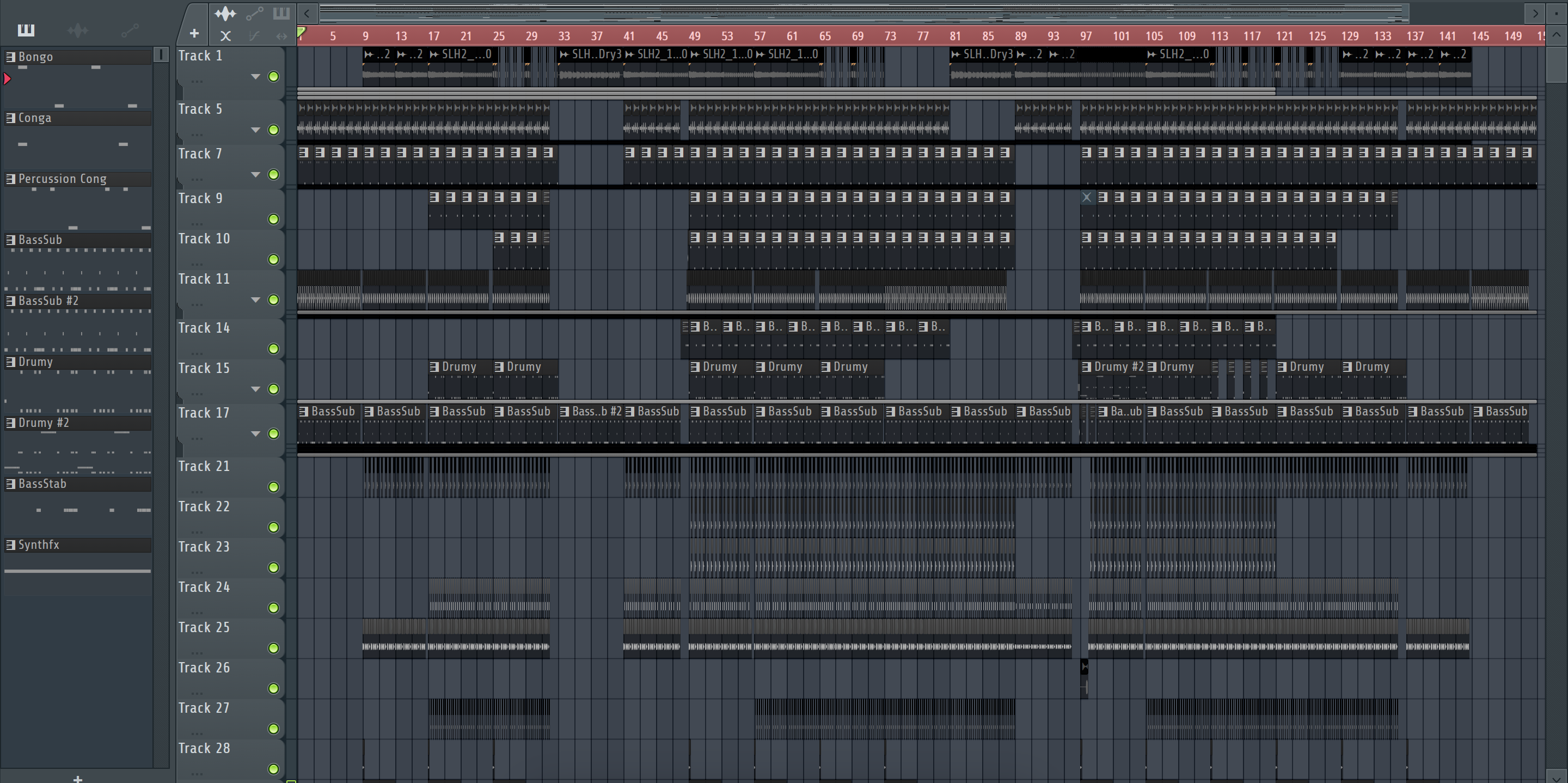Collapse the Track 5 group arrow

pyautogui.click(x=256, y=130)
